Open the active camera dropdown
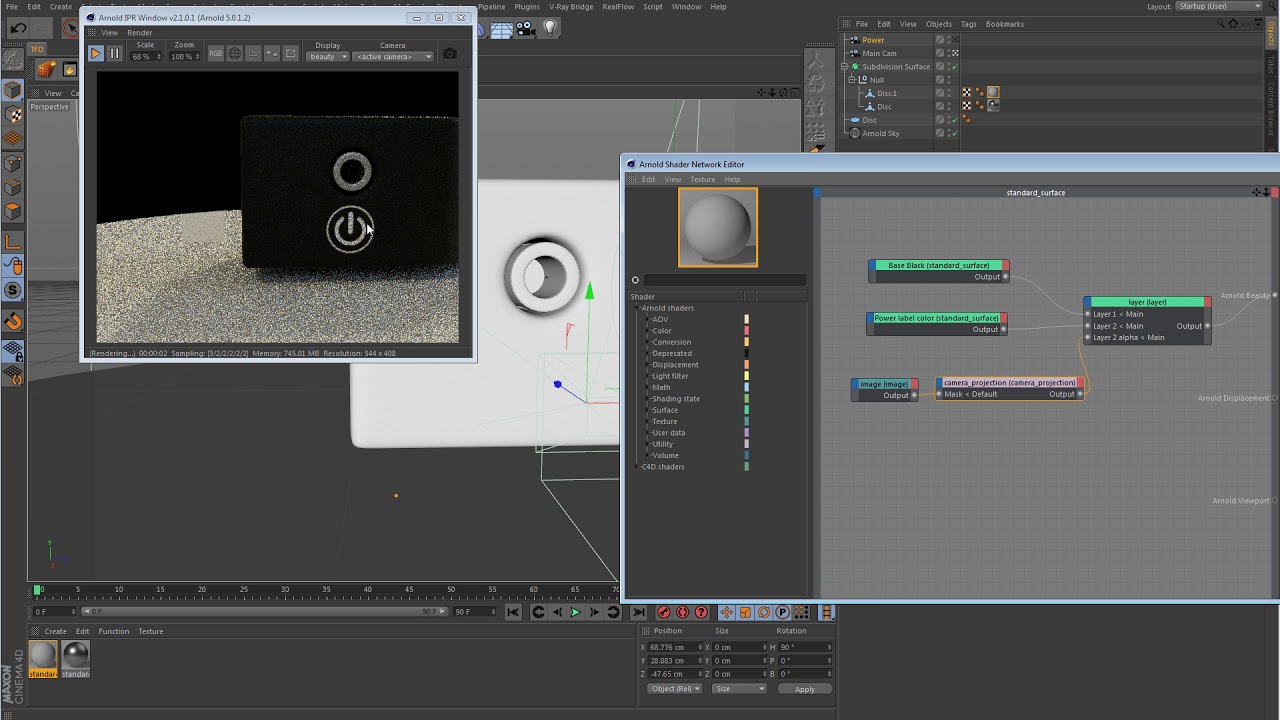Viewport: 1280px width, 720px height. tap(394, 57)
